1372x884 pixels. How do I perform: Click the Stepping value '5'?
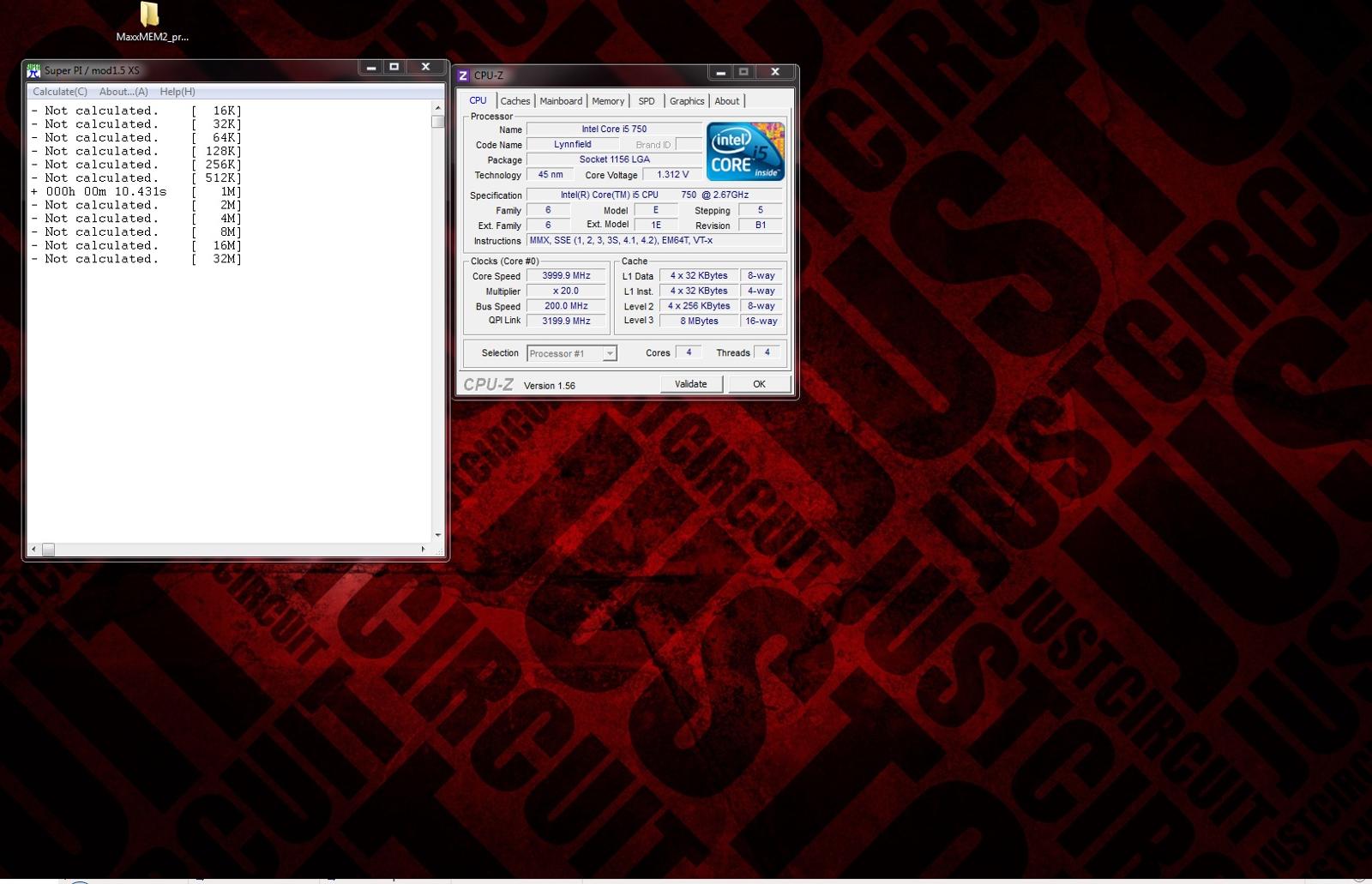click(761, 210)
